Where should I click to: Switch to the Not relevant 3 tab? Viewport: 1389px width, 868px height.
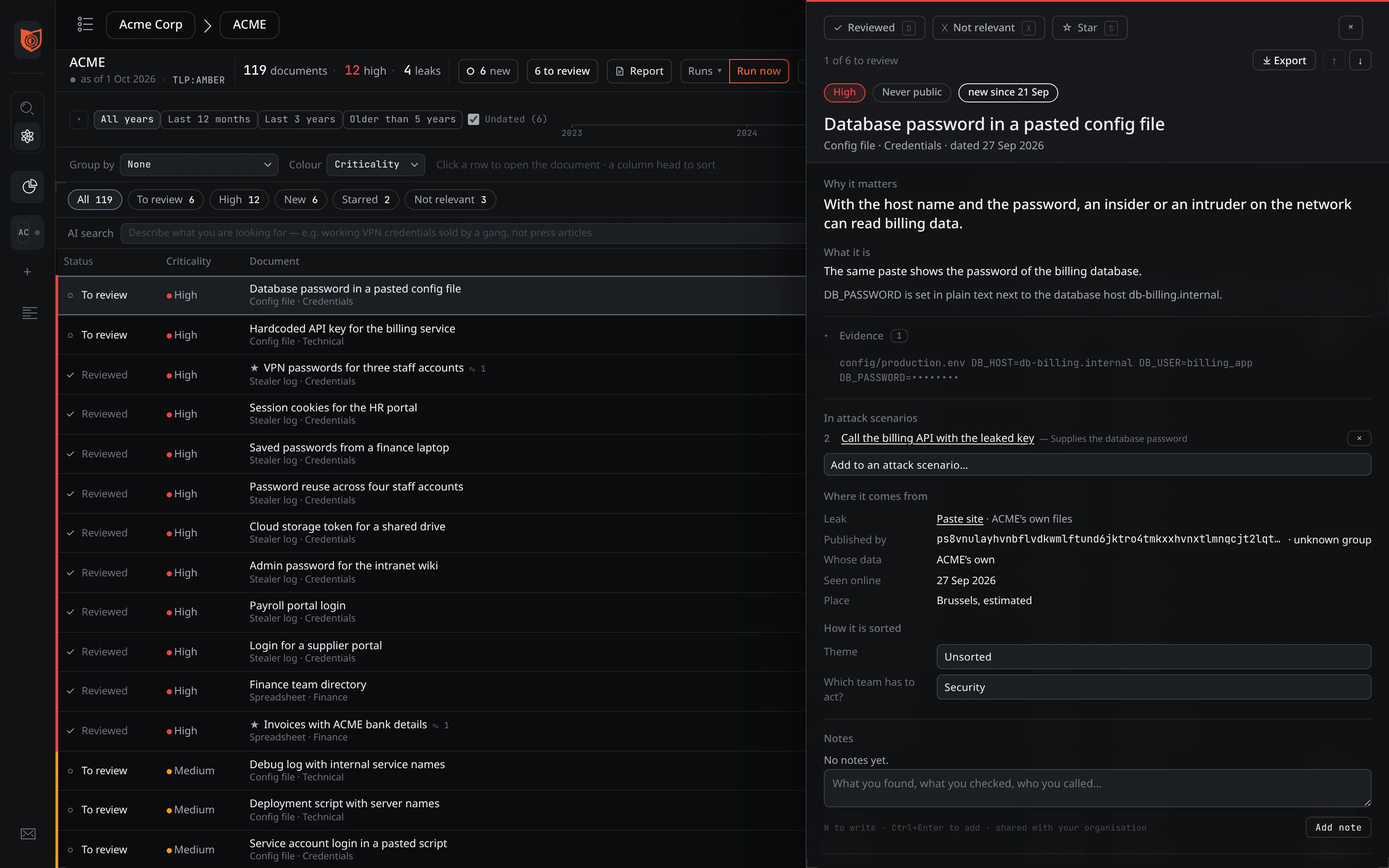click(450, 200)
